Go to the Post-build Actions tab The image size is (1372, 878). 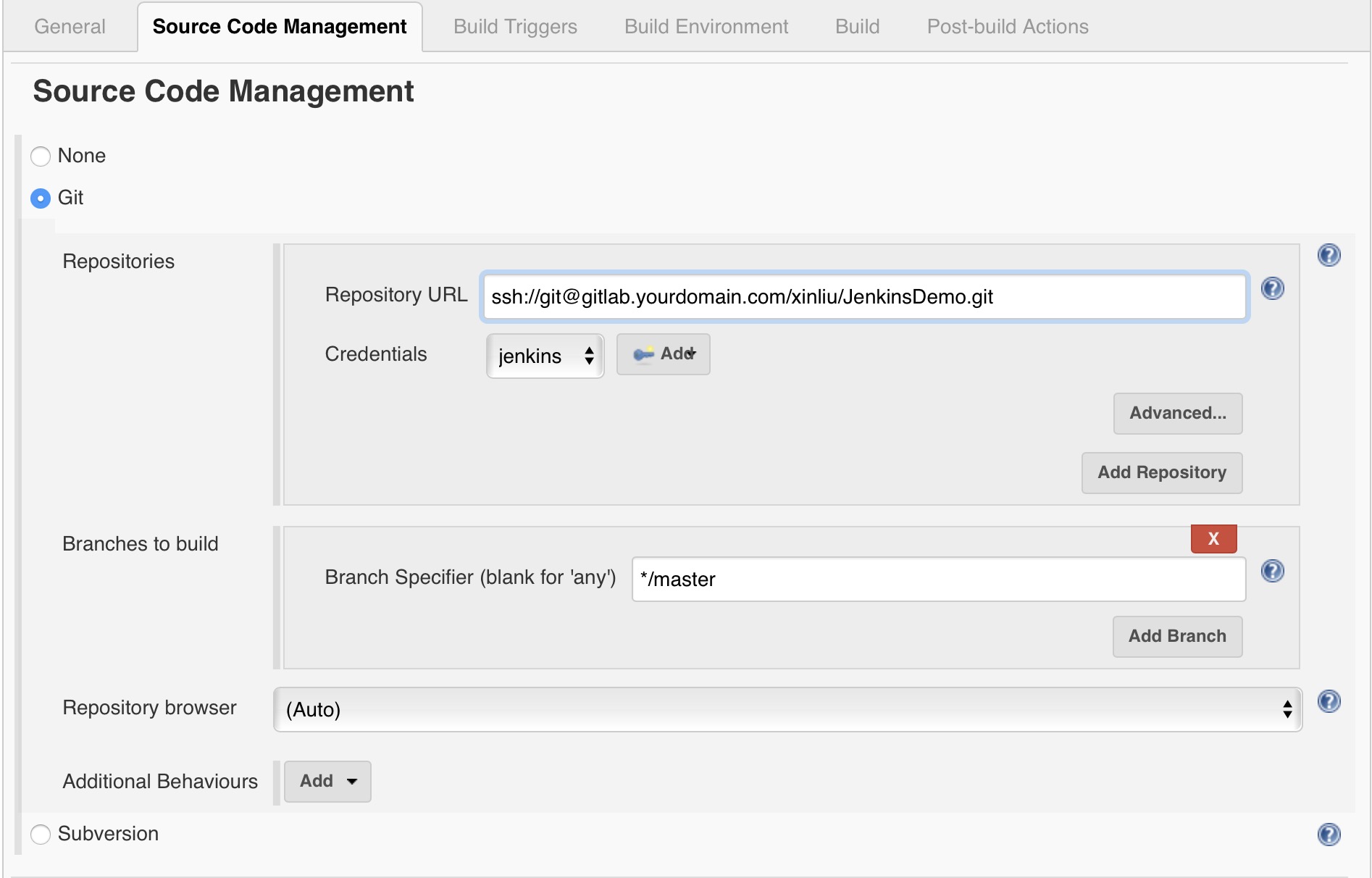(x=1007, y=27)
